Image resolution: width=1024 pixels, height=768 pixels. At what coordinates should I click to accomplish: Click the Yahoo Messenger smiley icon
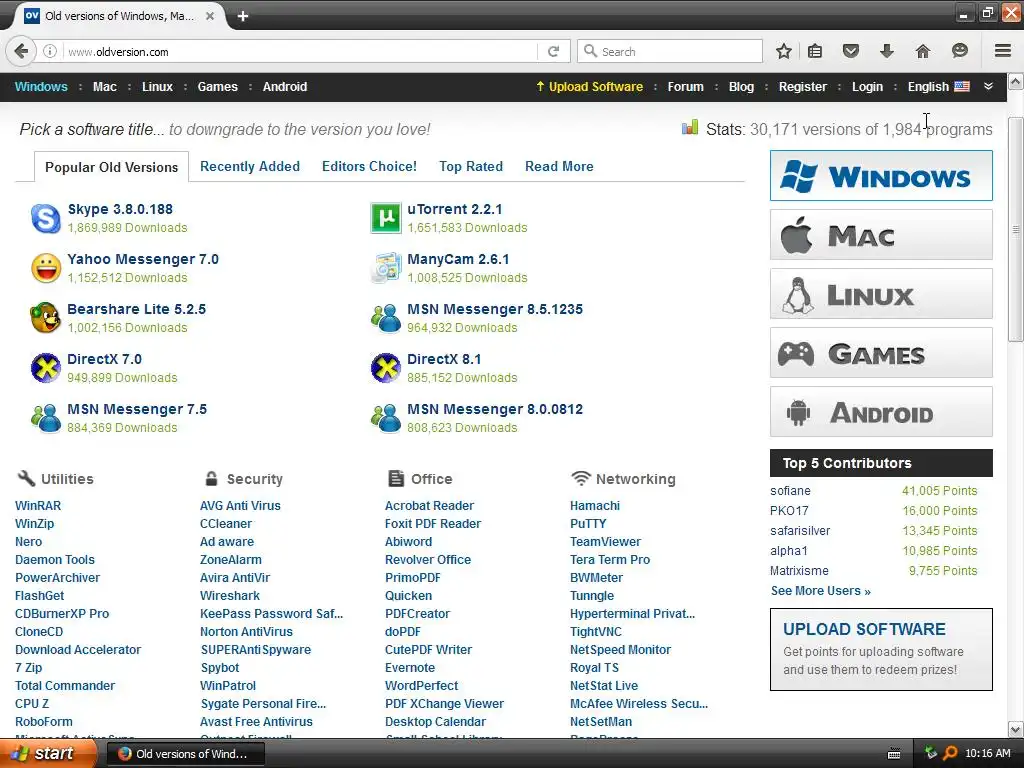[x=46, y=268]
